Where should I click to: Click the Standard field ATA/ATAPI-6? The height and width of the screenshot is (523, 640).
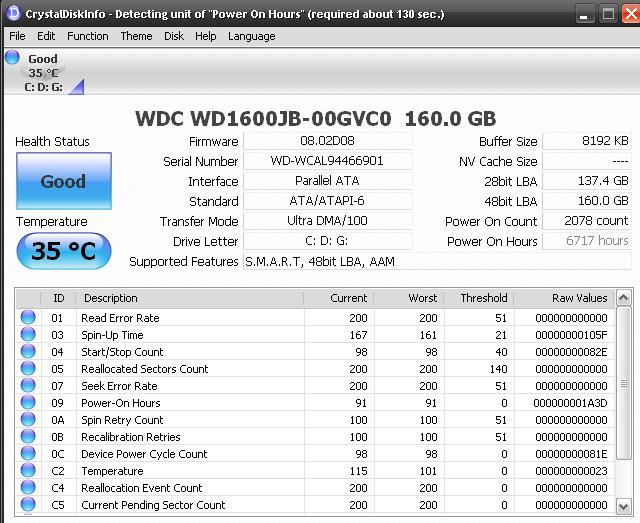click(328, 201)
